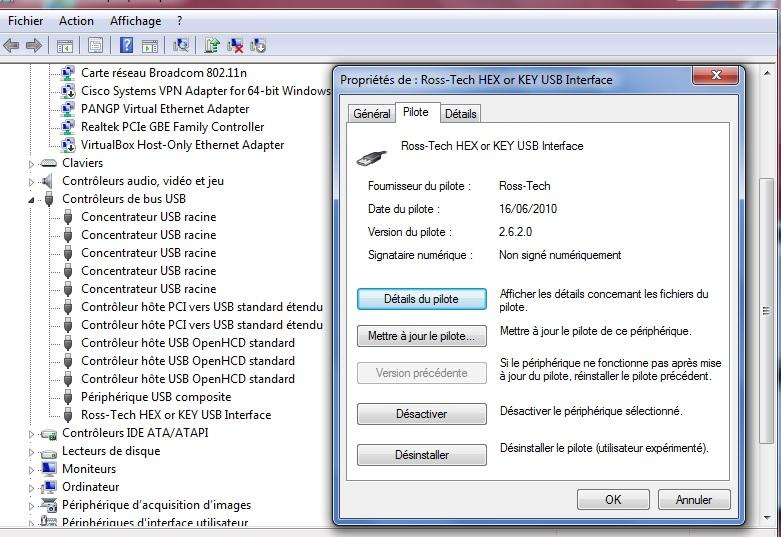Image resolution: width=781 pixels, height=537 pixels.
Task: Click the USB icon beside Ross-Tech HEX or KEY USB Interface in tree
Action: point(68,415)
